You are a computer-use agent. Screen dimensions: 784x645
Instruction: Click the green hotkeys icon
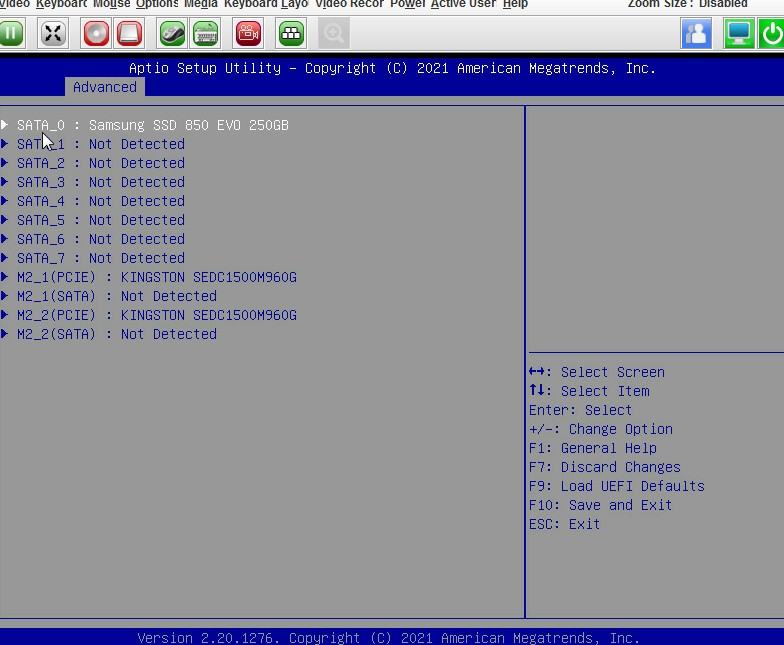coord(291,34)
